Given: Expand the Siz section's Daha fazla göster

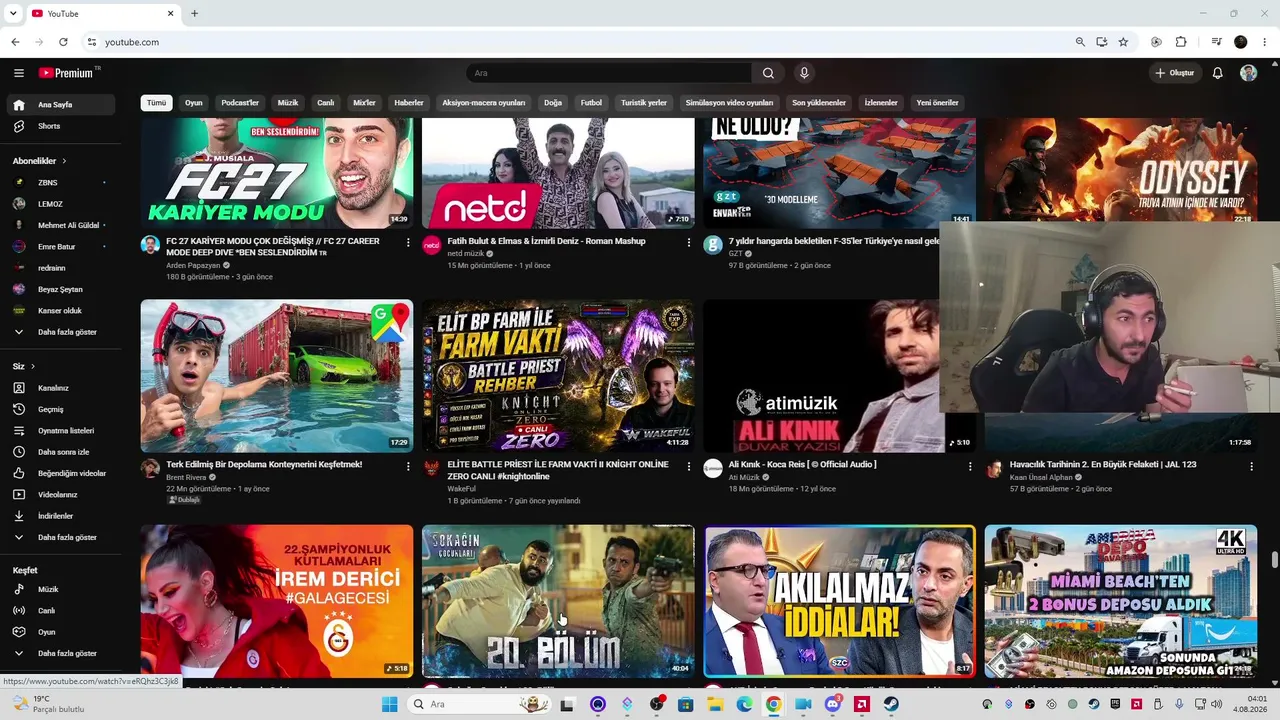Looking at the screenshot, I should coord(63,537).
